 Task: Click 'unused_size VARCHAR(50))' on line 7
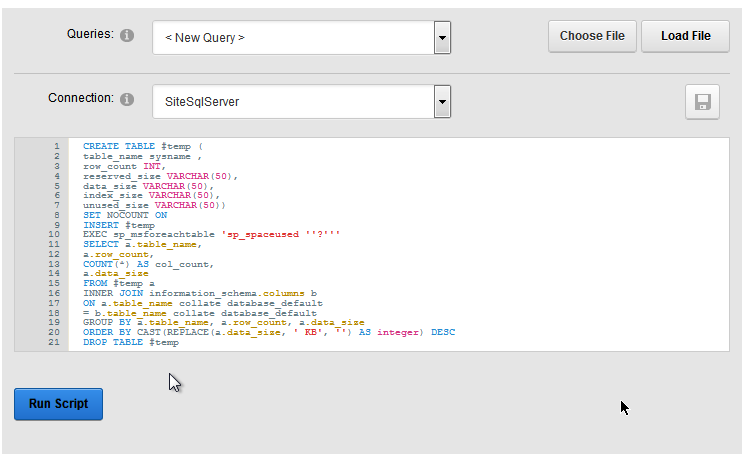coord(154,206)
